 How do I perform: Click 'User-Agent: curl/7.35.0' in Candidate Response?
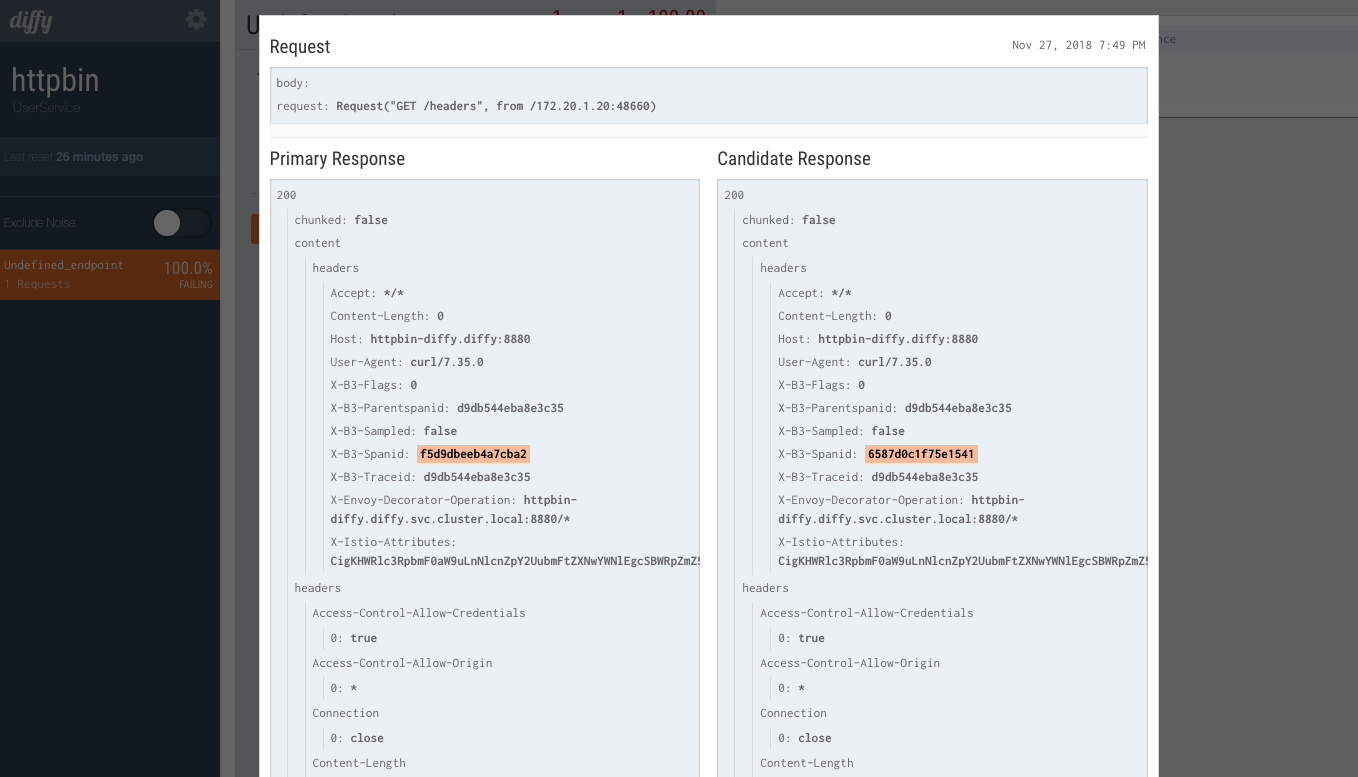[x=855, y=362]
